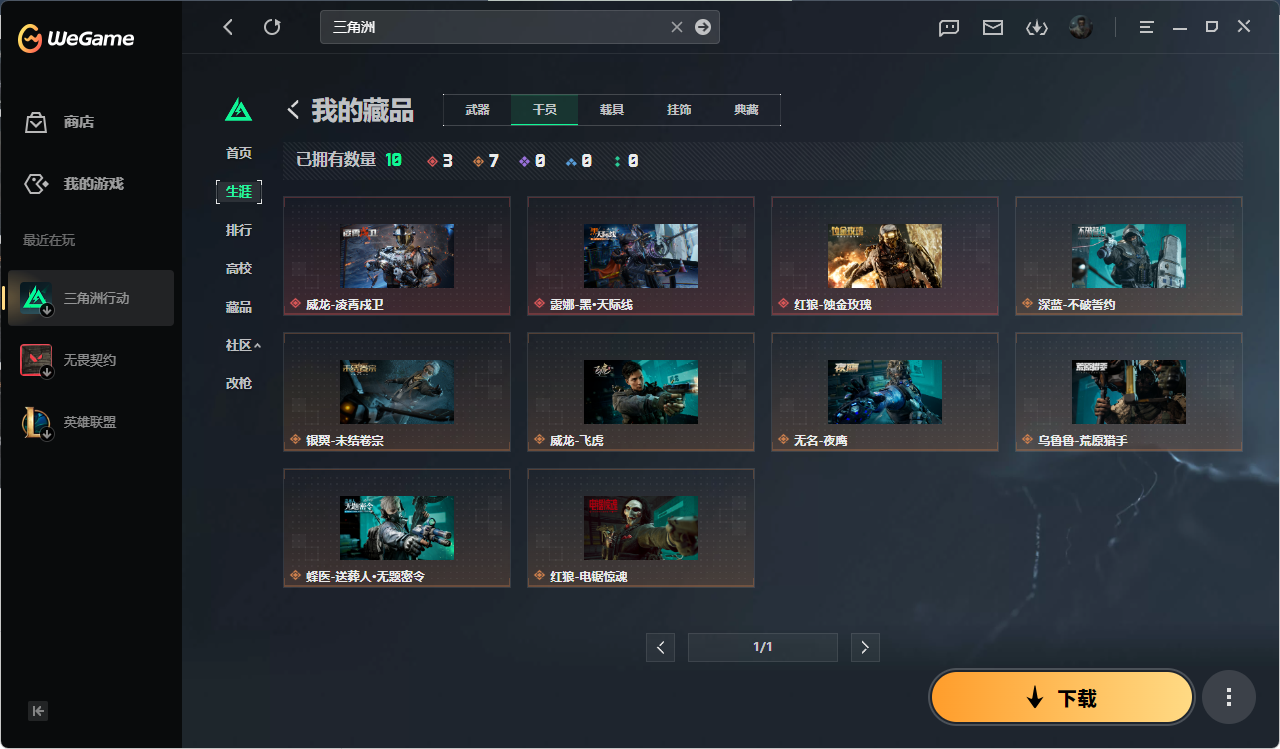The image size is (1280, 749).
Task: Click the orange rarity count 7
Action: pos(486,161)
